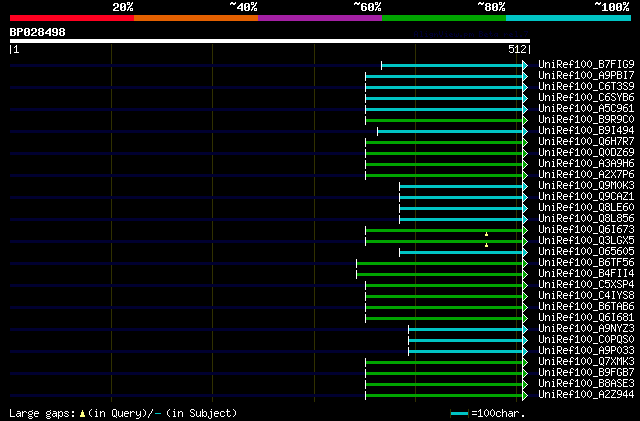
Task: Select hit label UniRef100_B8ASE3
Action: [x=586, y=384]
